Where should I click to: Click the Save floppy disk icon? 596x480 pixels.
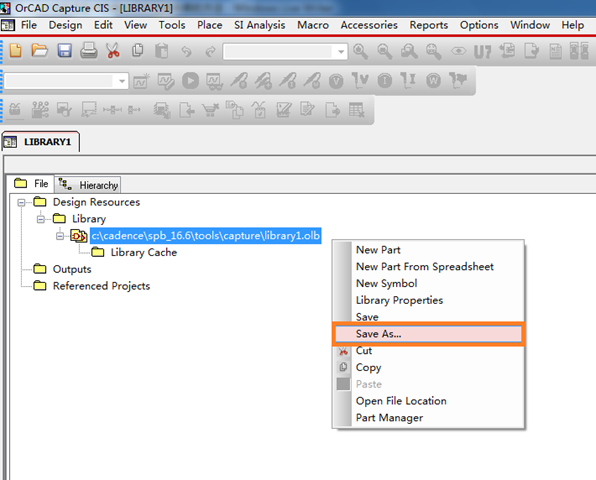[x=65, y=51]
